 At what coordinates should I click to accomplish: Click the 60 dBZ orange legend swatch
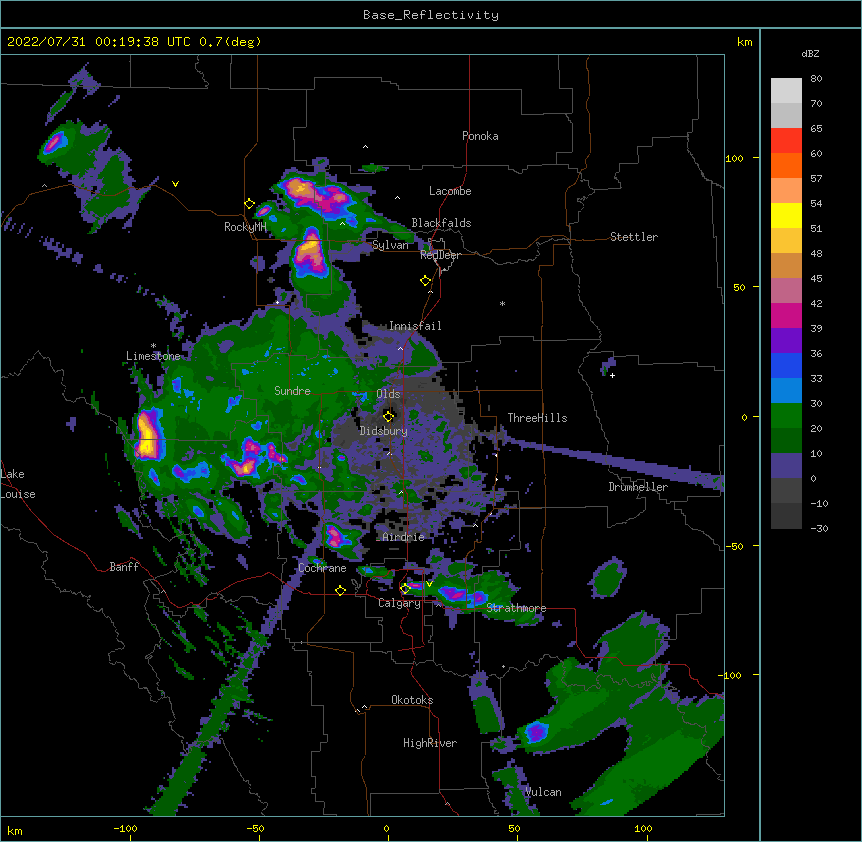point(786,165)
